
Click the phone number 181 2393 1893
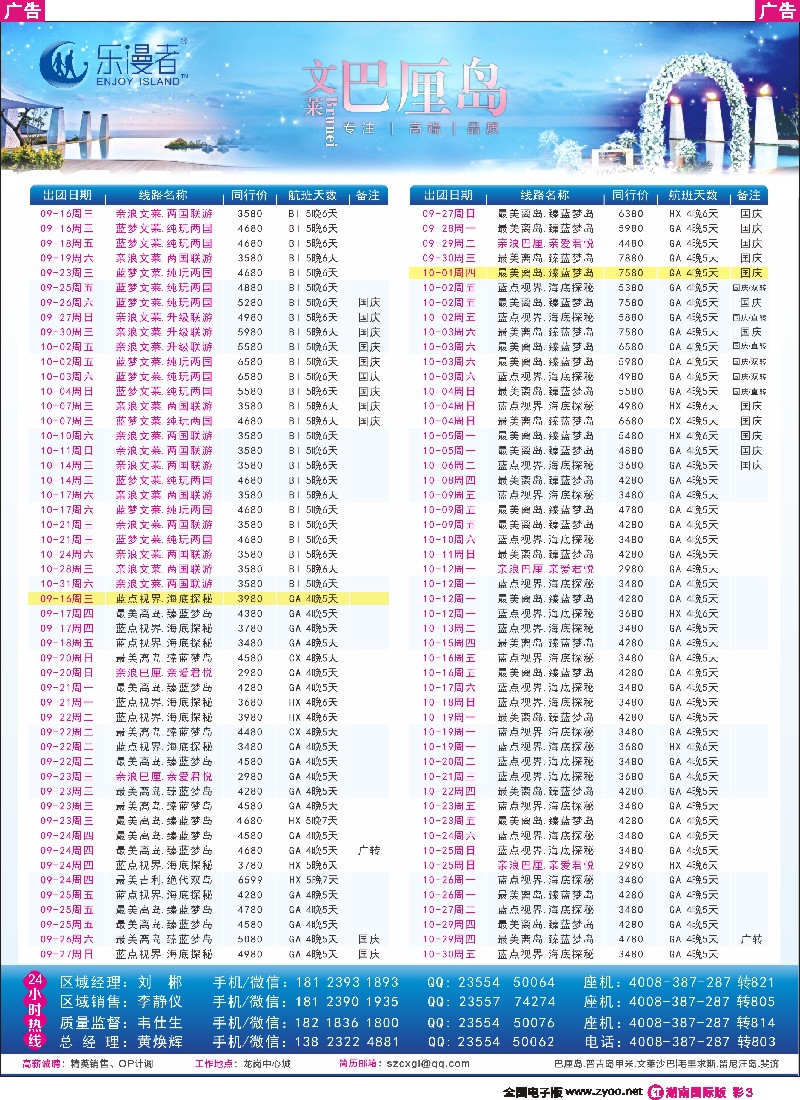347,982
